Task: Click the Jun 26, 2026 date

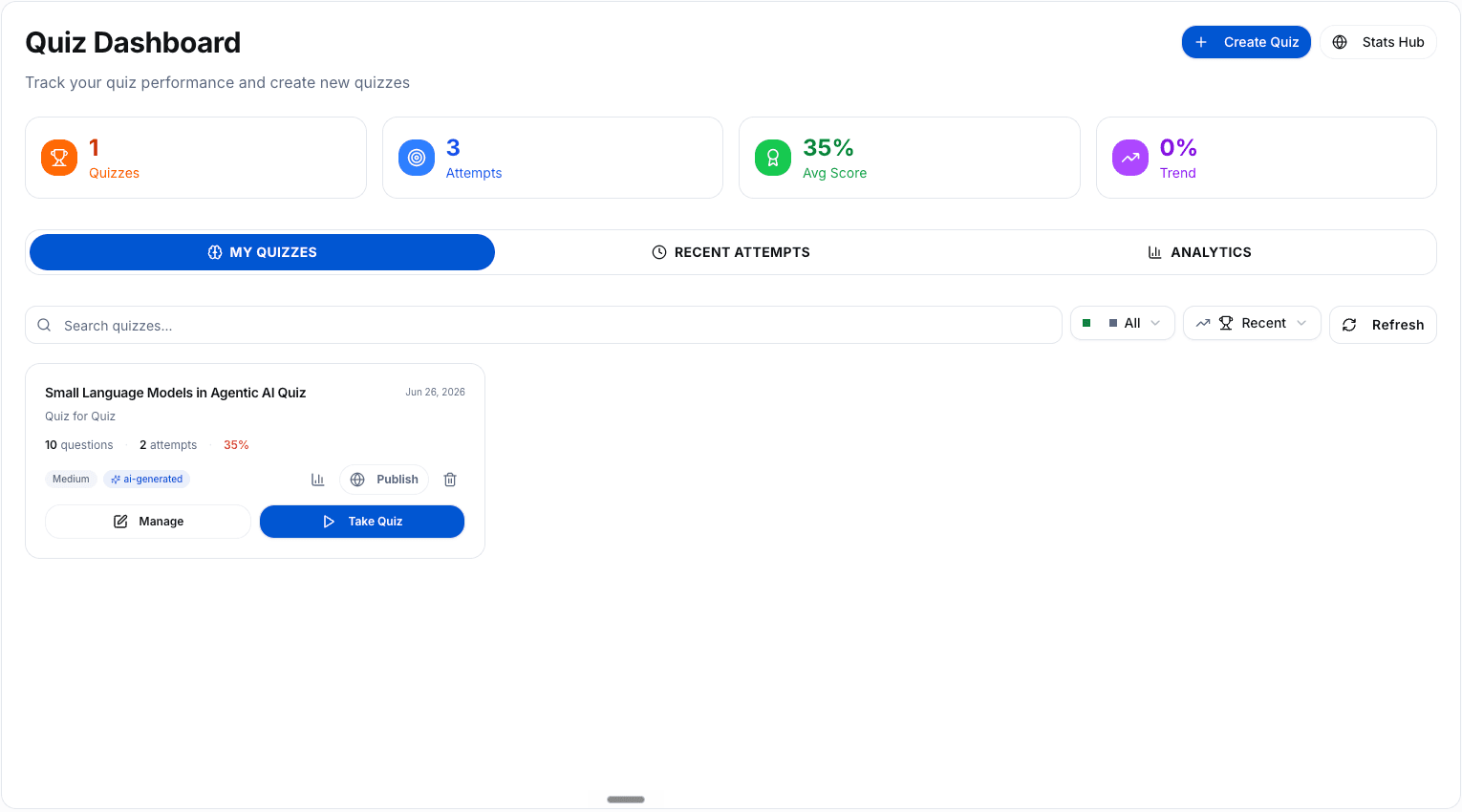Action: [x=435, y=392]
